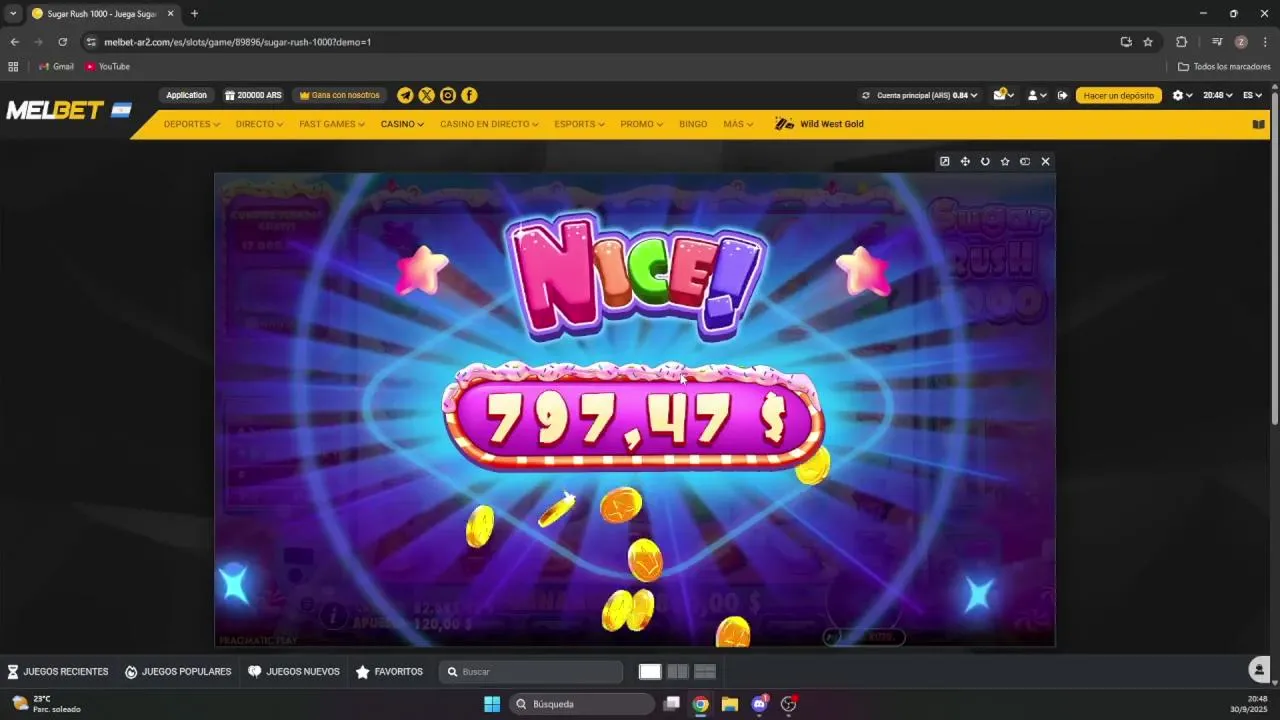Image resolution: width=1280 pixels, height=720 pixels.
Task: Open settings gear dropdown
Action: (1182, 95)
